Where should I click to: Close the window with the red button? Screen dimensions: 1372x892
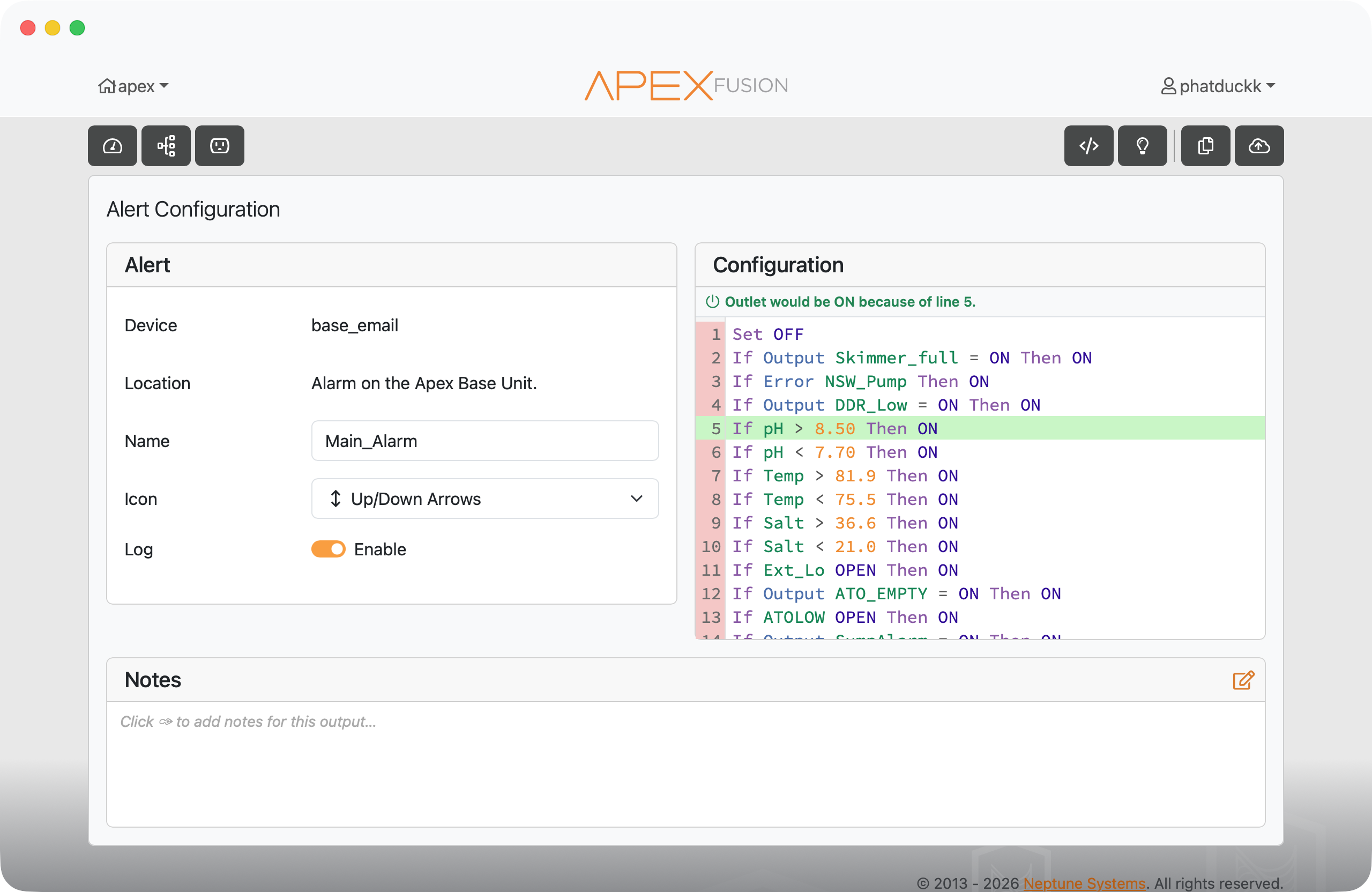click(28, 28)
